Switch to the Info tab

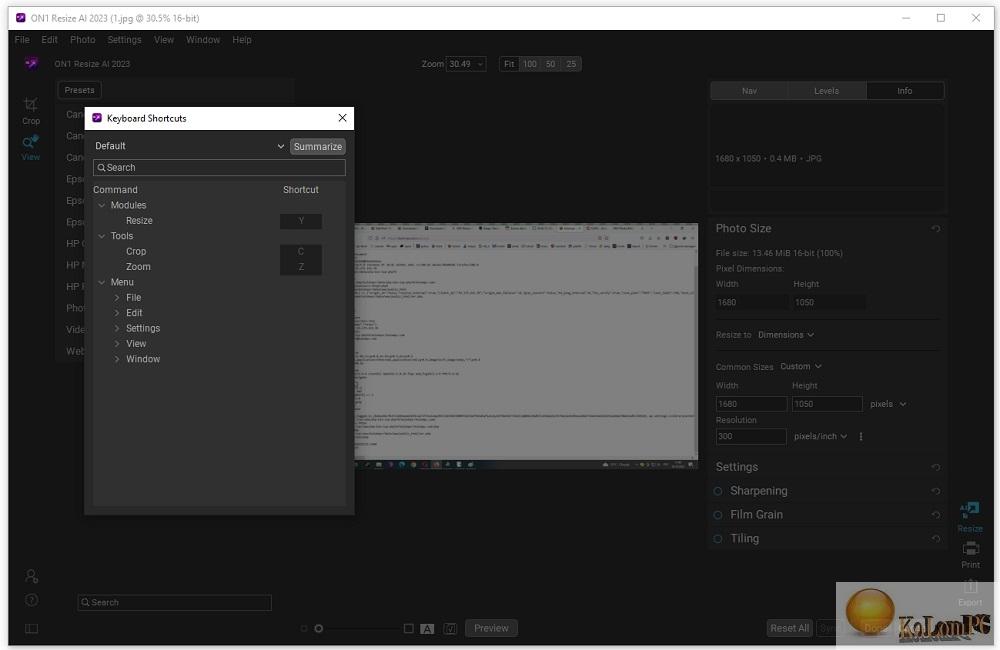(x=904, y=91)
